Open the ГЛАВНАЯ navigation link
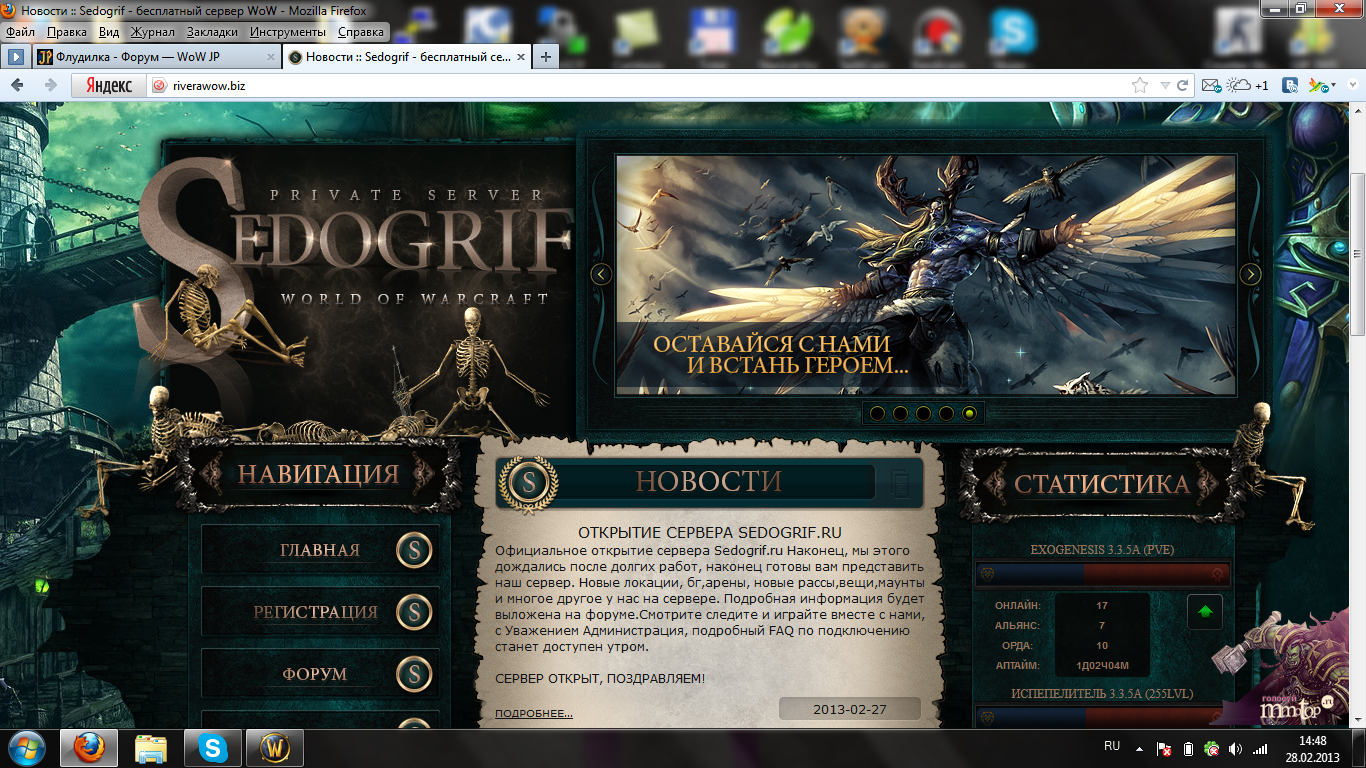Image resolution: width=1366 pixels, height=768 pixels. coord(320,550)
